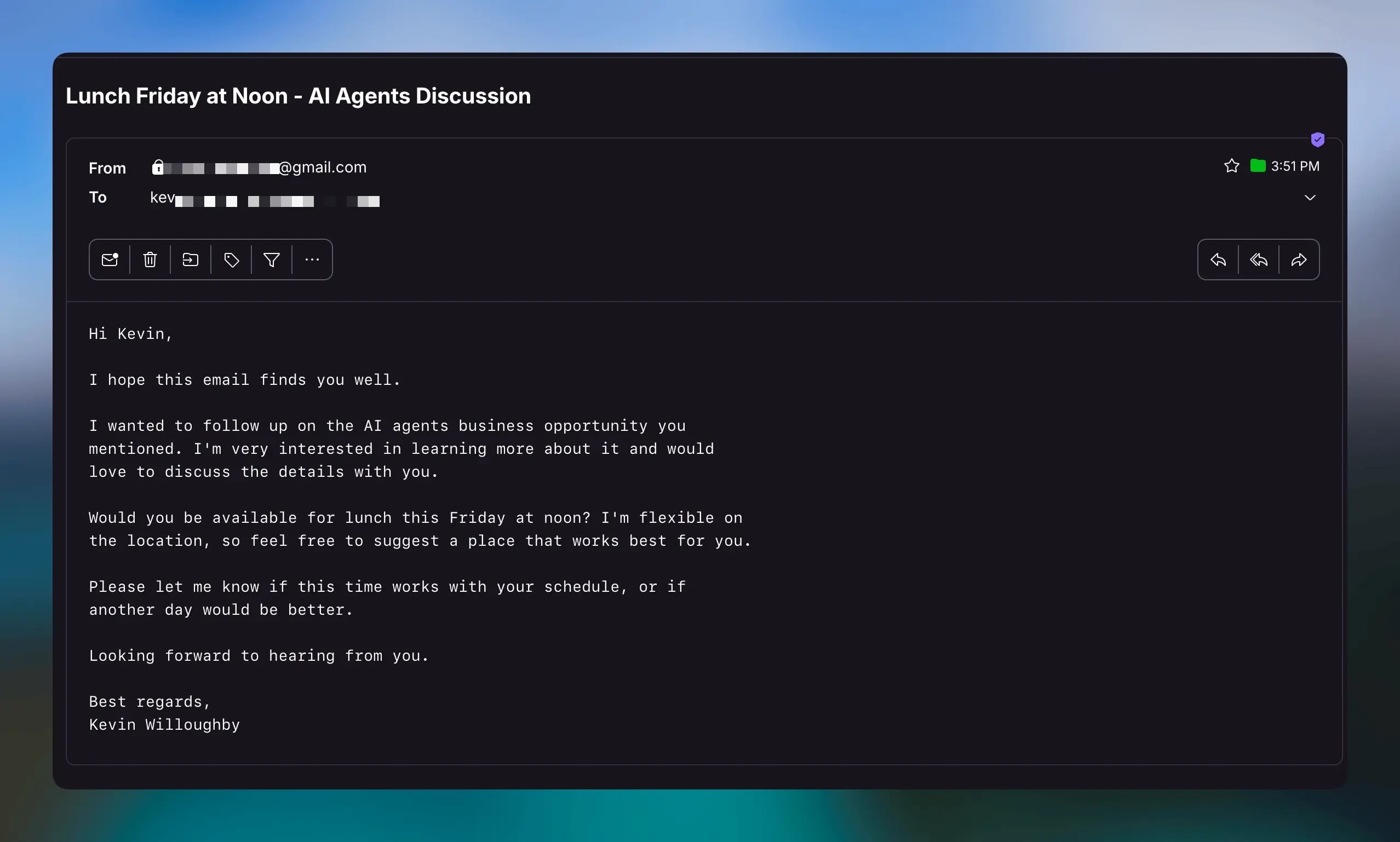Click the line 'another day would be better.'
This screenshot has height=842, width=1400.
(221, 609)
